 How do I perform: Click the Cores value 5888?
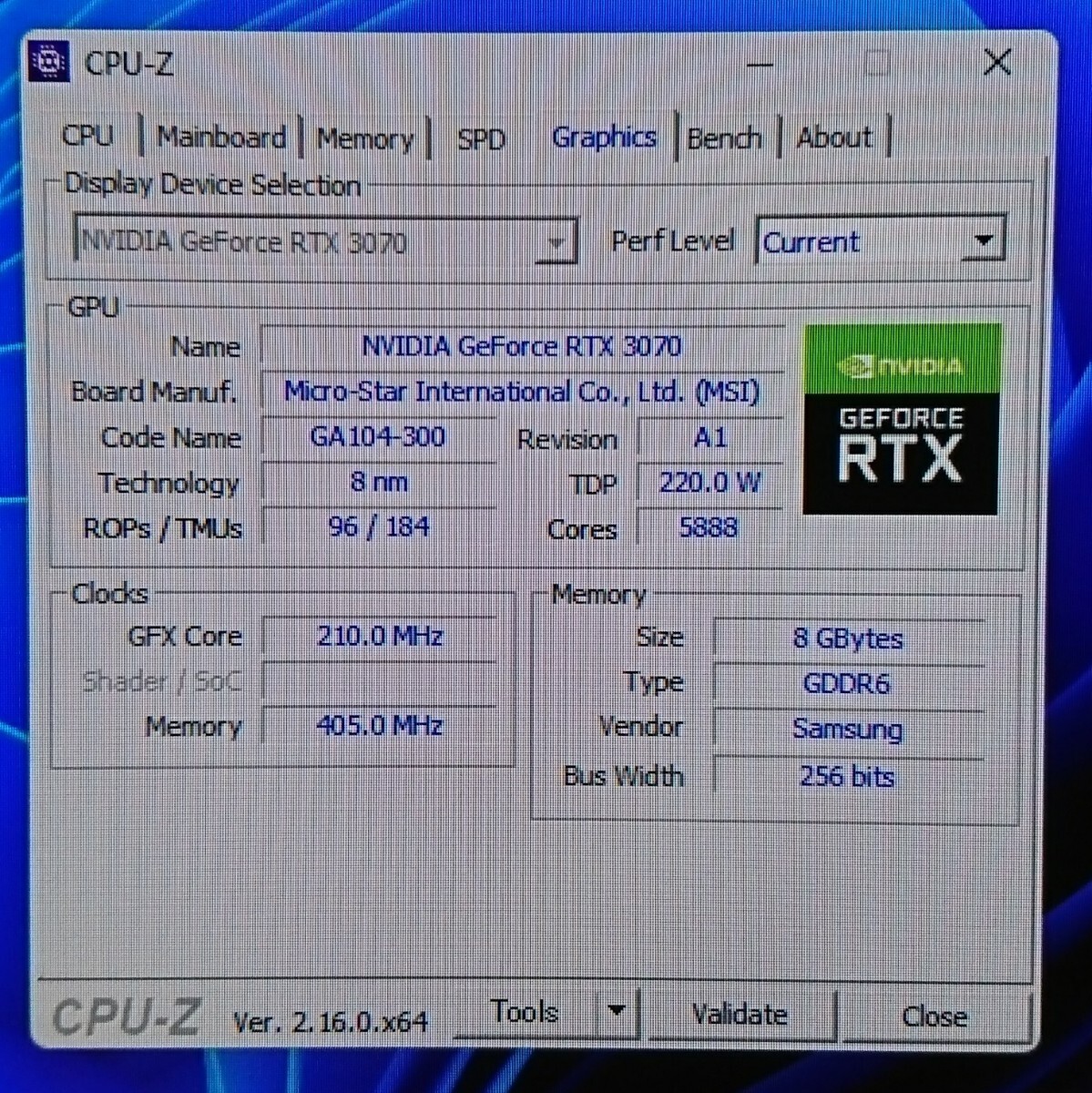pos(710,527)
